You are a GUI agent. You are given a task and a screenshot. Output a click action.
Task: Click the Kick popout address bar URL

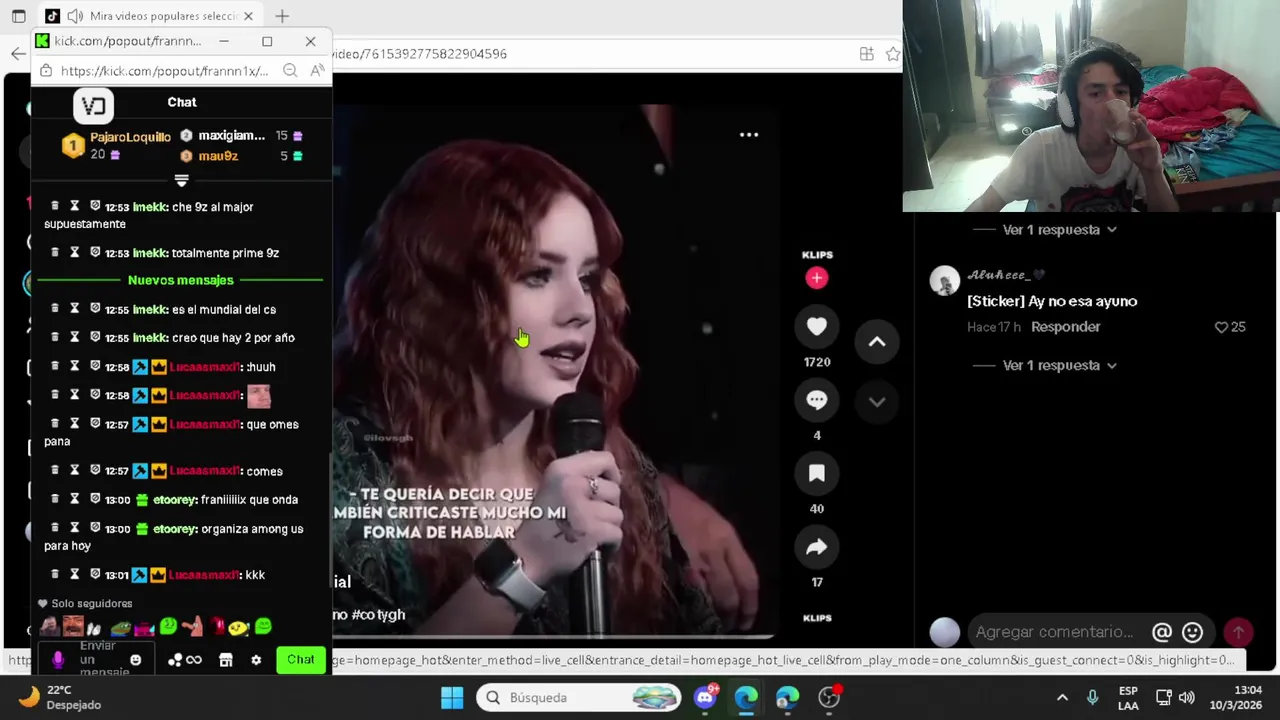164,71
